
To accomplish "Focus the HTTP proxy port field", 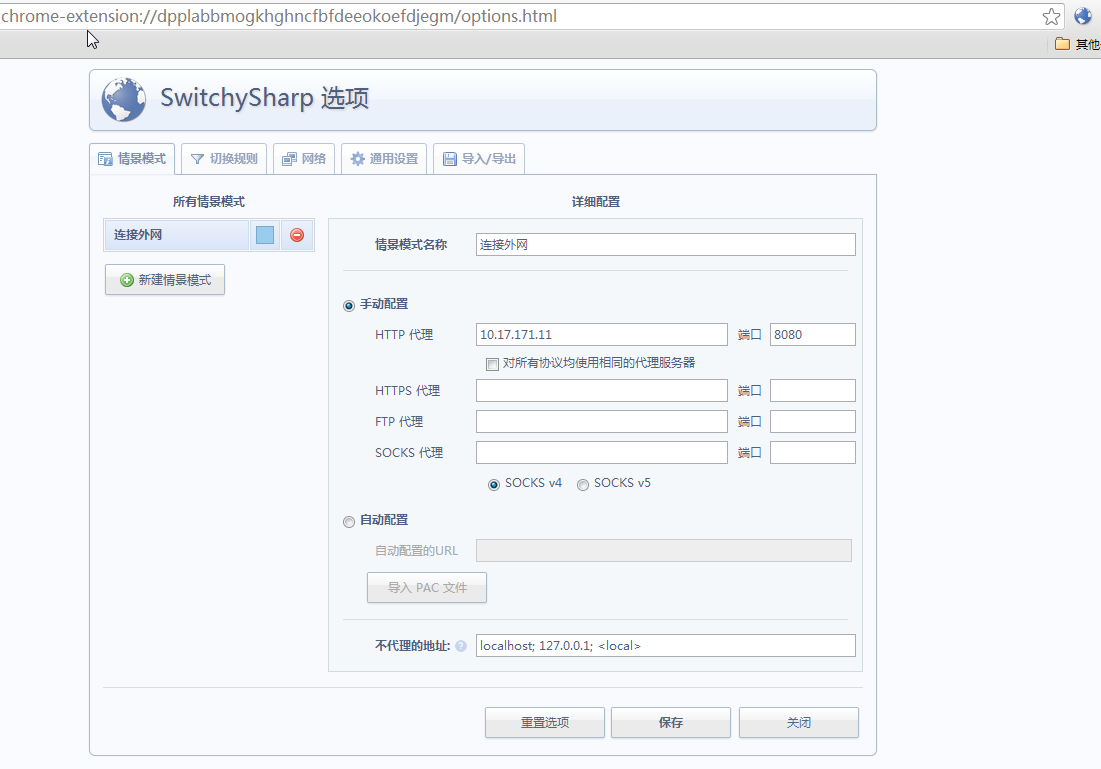I will tap(813, 334).
